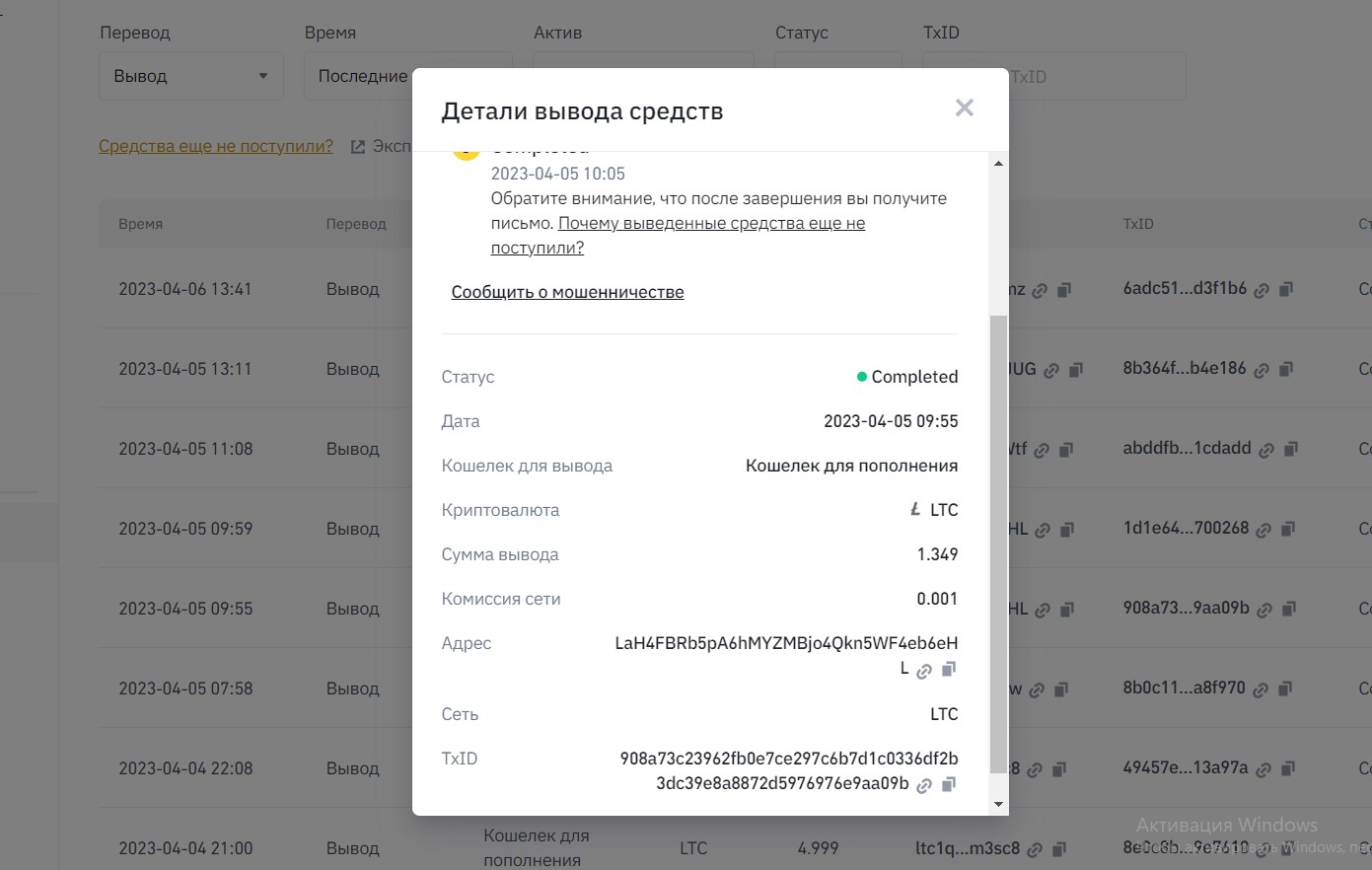This screenshot has width=1372, height=870.
Task: Open TxID link icon in dialog
Action: click(x=924, y=786)
